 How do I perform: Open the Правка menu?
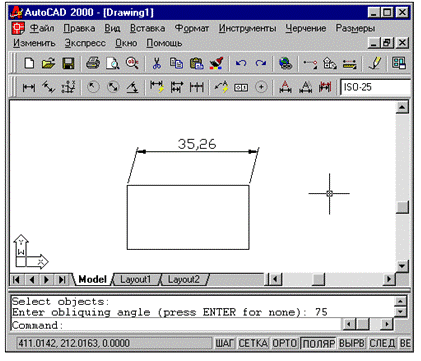coord(79,28)
